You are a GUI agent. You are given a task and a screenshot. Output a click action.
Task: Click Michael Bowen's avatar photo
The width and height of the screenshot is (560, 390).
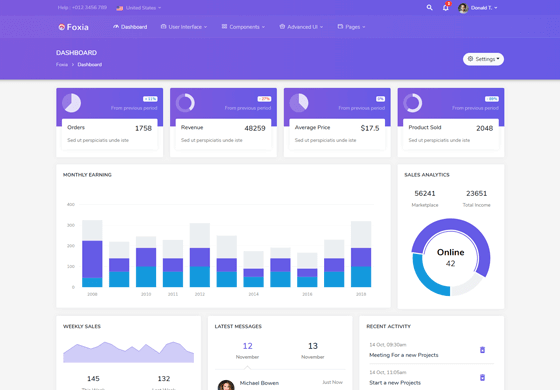[x=226, y=385]
